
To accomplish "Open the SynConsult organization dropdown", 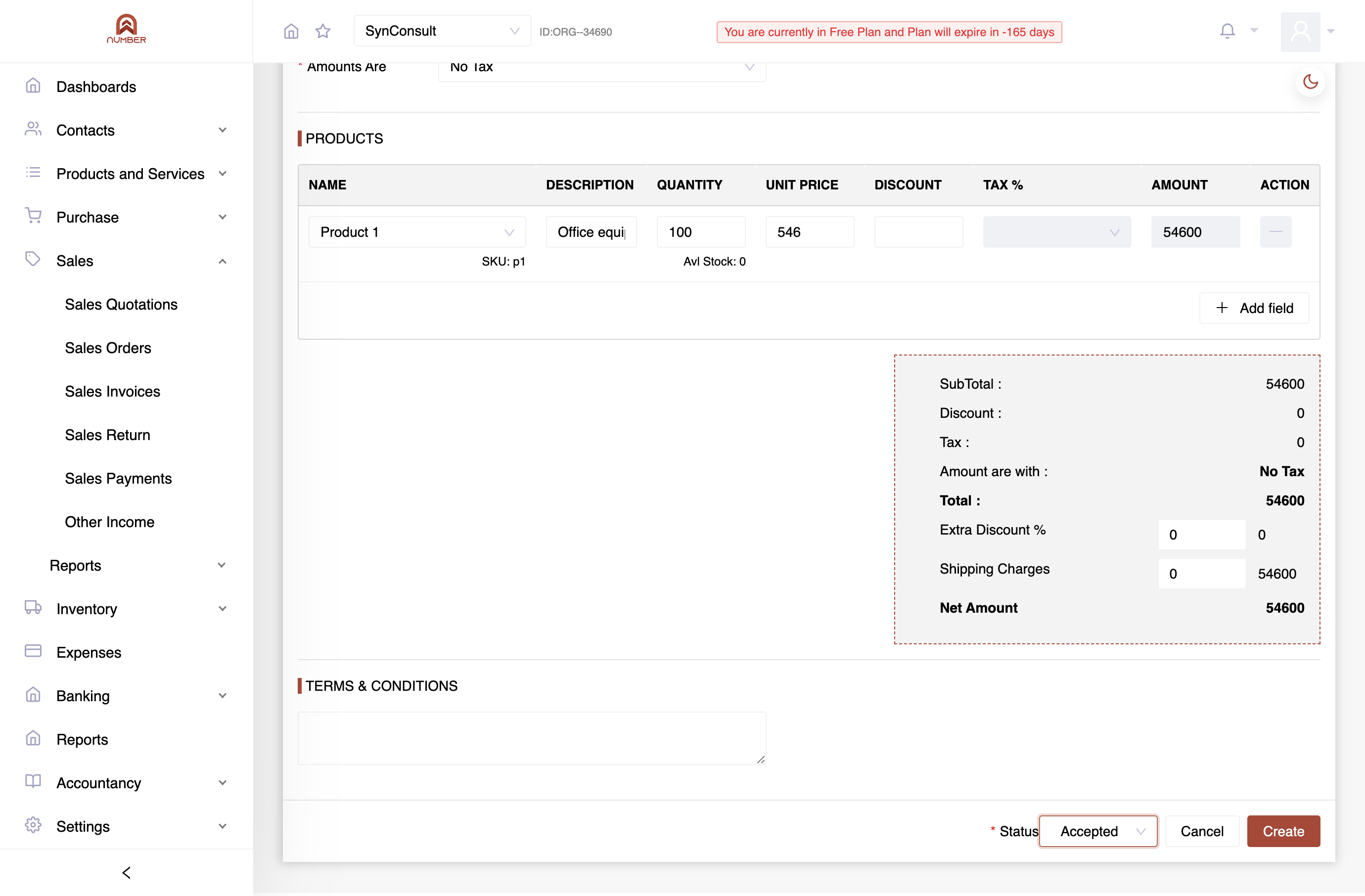I will click(x=442, y=31).
